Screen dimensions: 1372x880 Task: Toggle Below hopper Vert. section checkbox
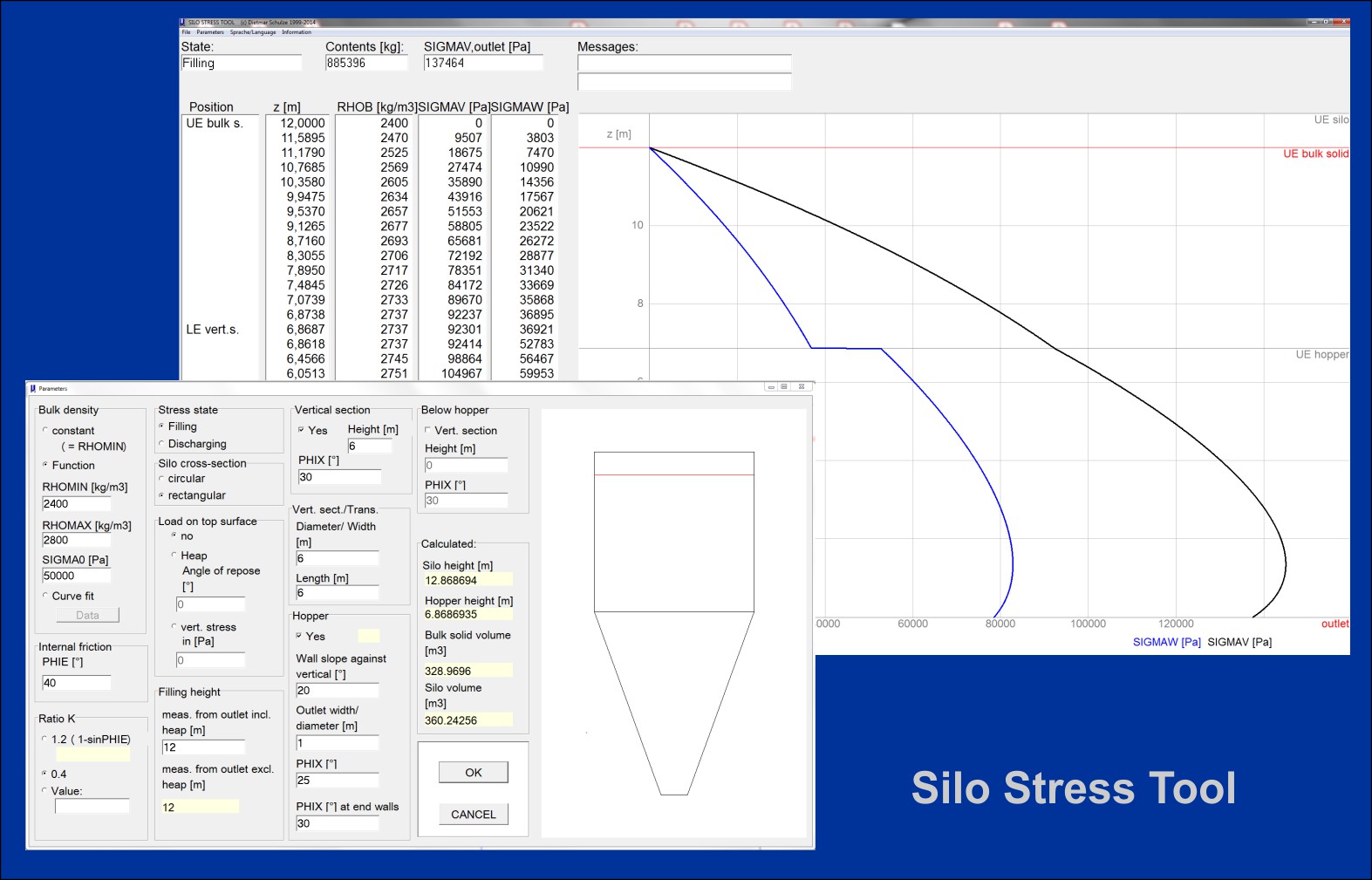point(427,430)
